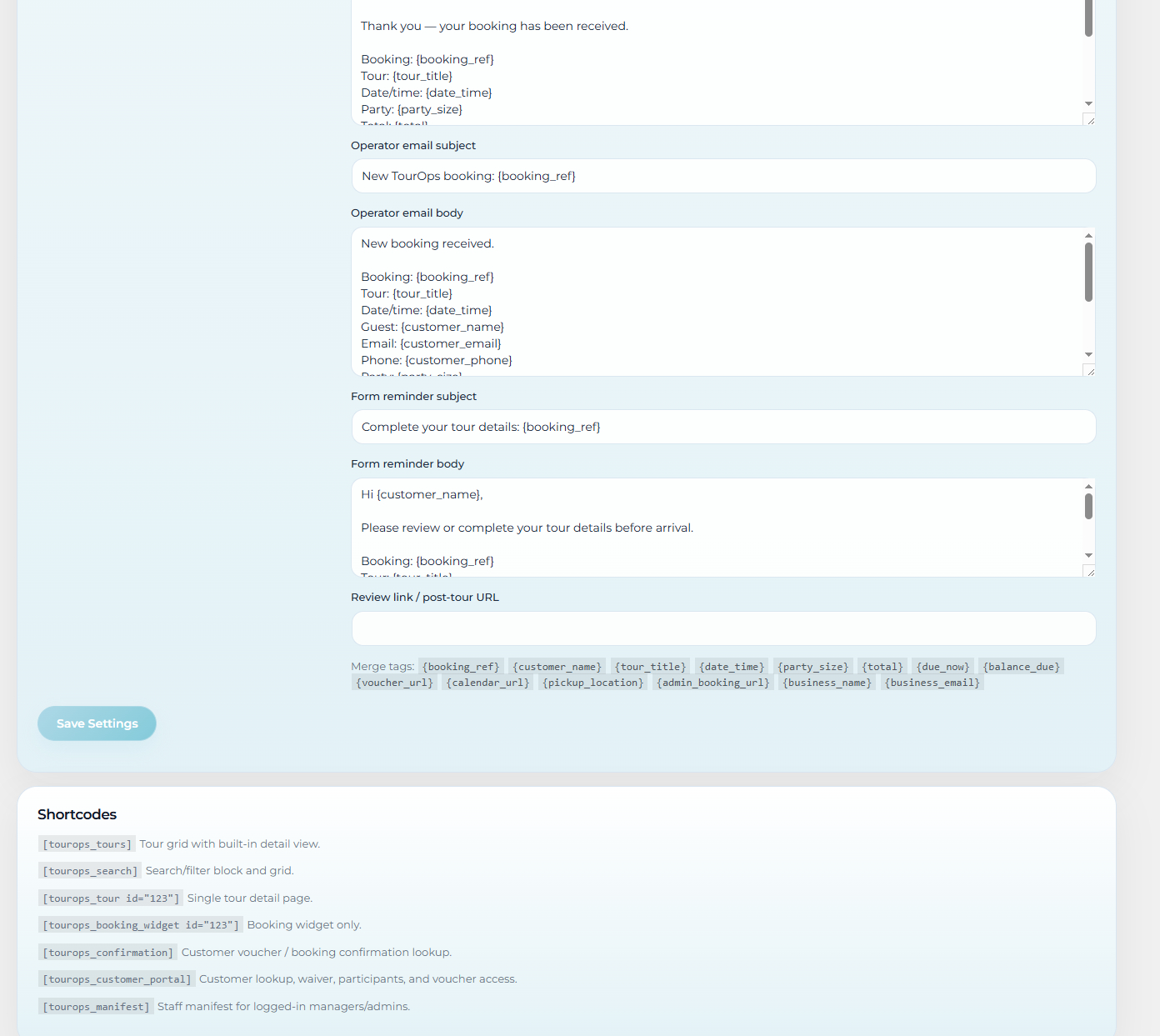Click the [tourops_tour id="123"] shortcode
This screenshot has width=1160, height=1036.
(x=111, y=898)
